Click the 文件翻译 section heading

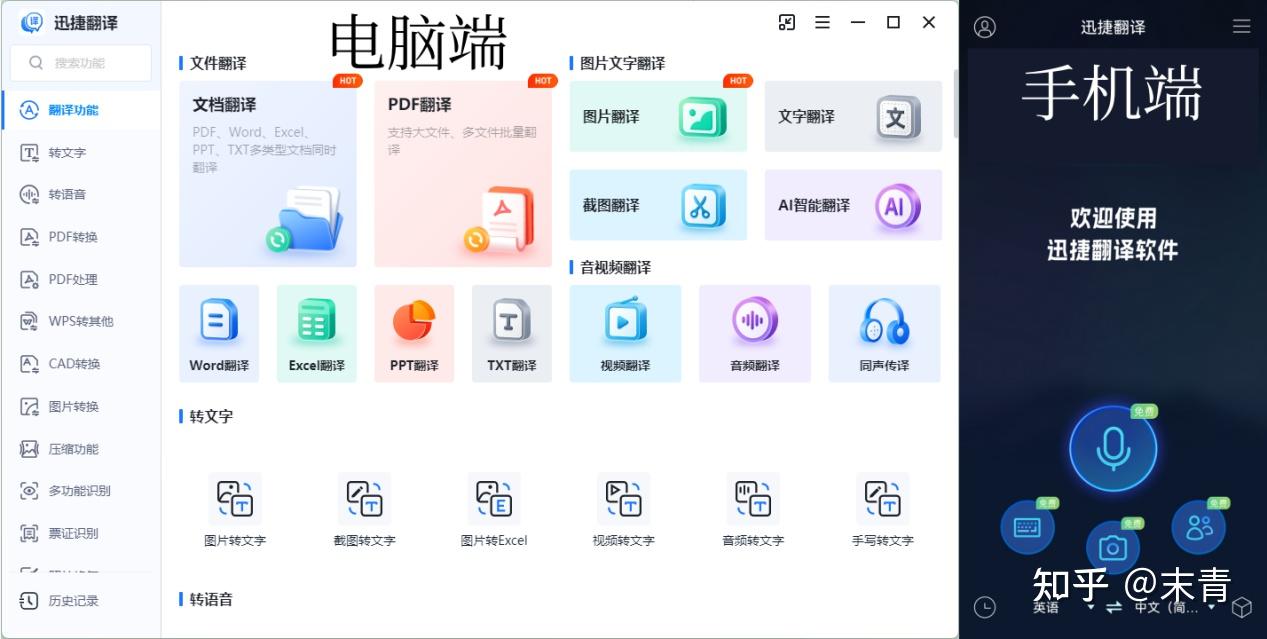[218, 63]
